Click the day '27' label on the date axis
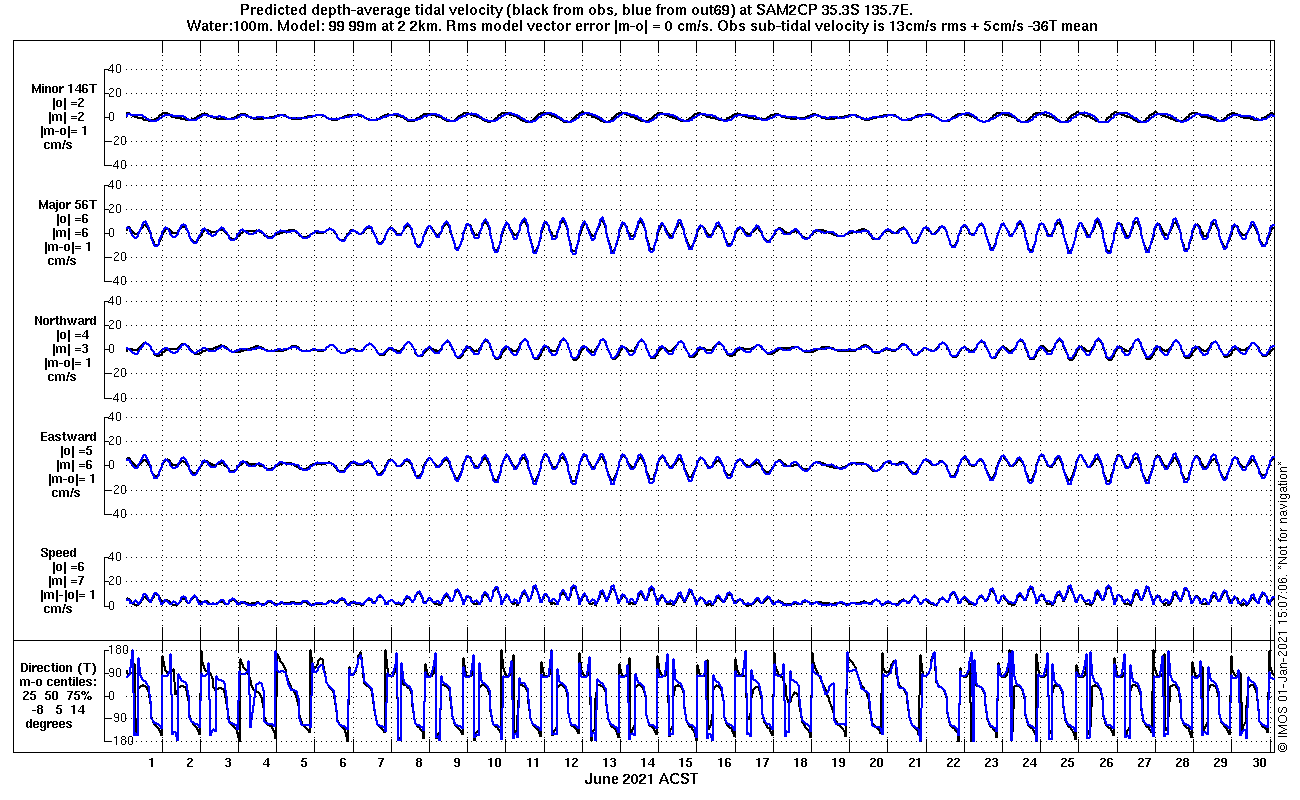1300x800 pixels. [1145, 762]
